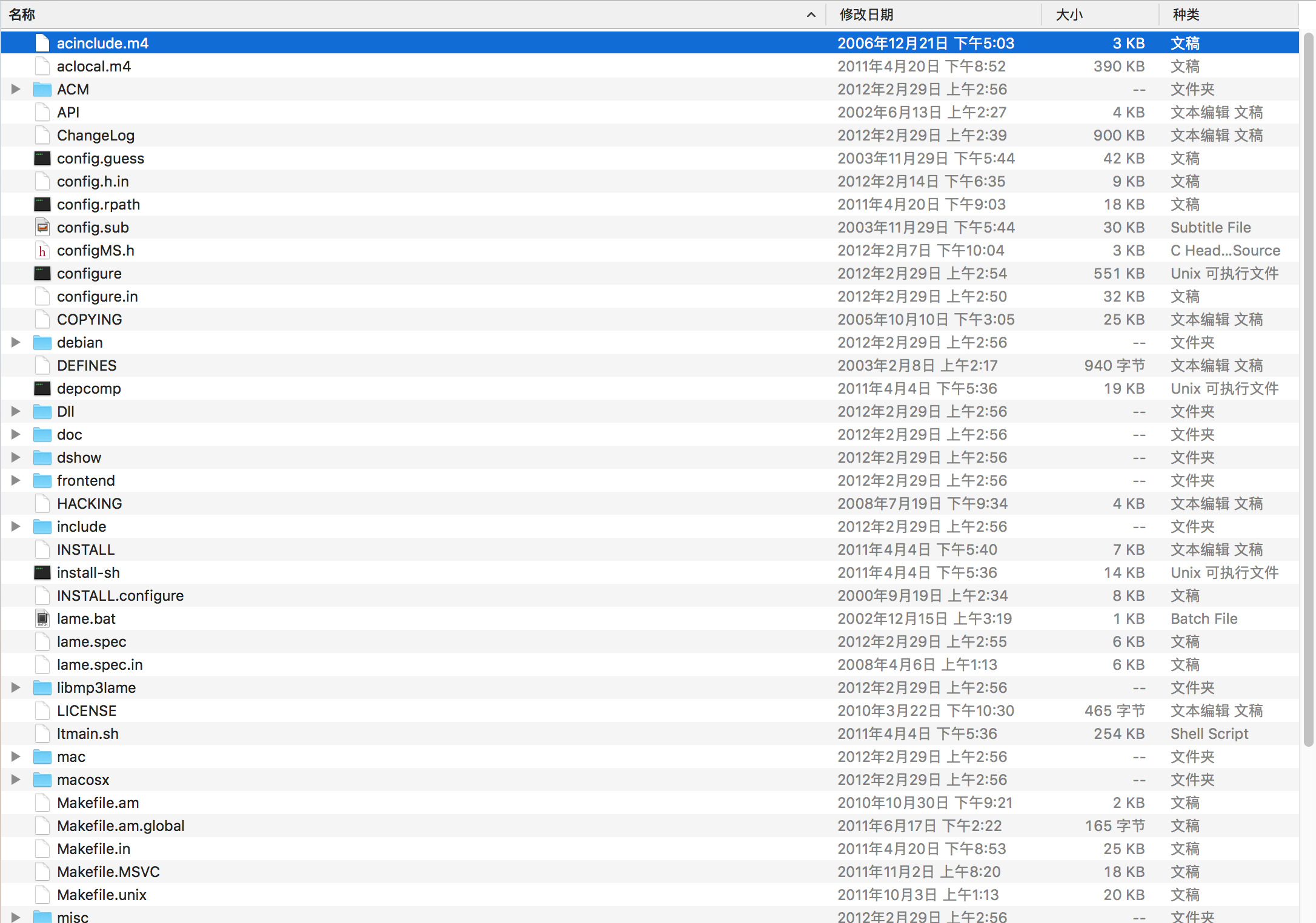The width and height of the screenshot is (1316, 923).
Task: Click the Makefile.MSVC document icon
Action: pos(42,872)
